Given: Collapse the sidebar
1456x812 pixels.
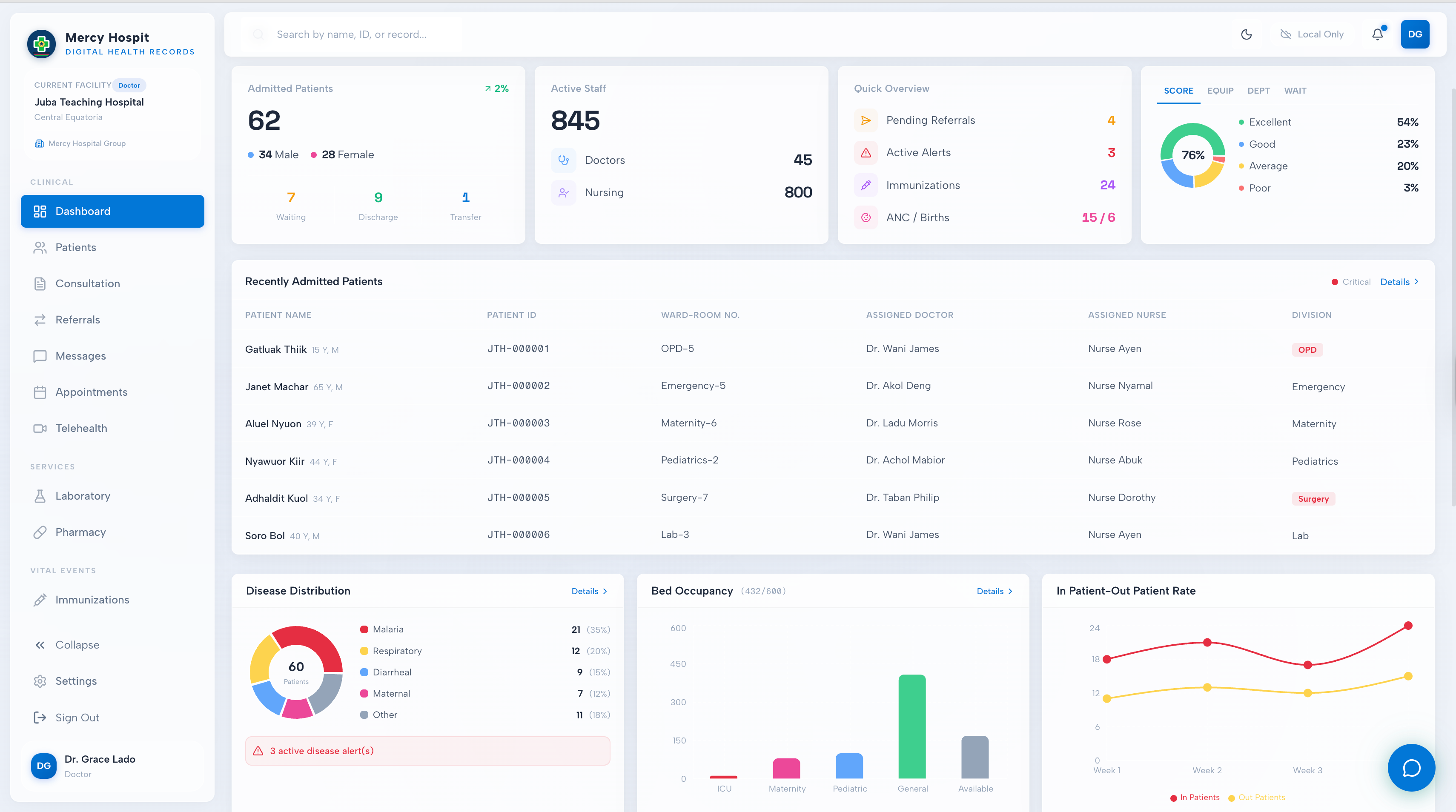Looking at the screenshot, I should click(112, 645).
